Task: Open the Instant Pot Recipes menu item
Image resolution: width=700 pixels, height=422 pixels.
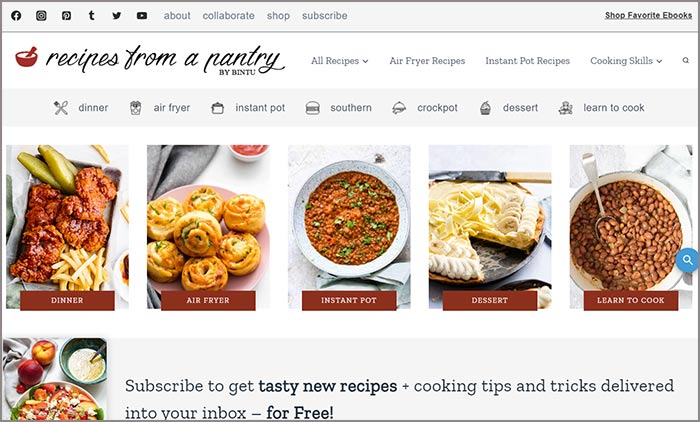Action: (528, 61)
